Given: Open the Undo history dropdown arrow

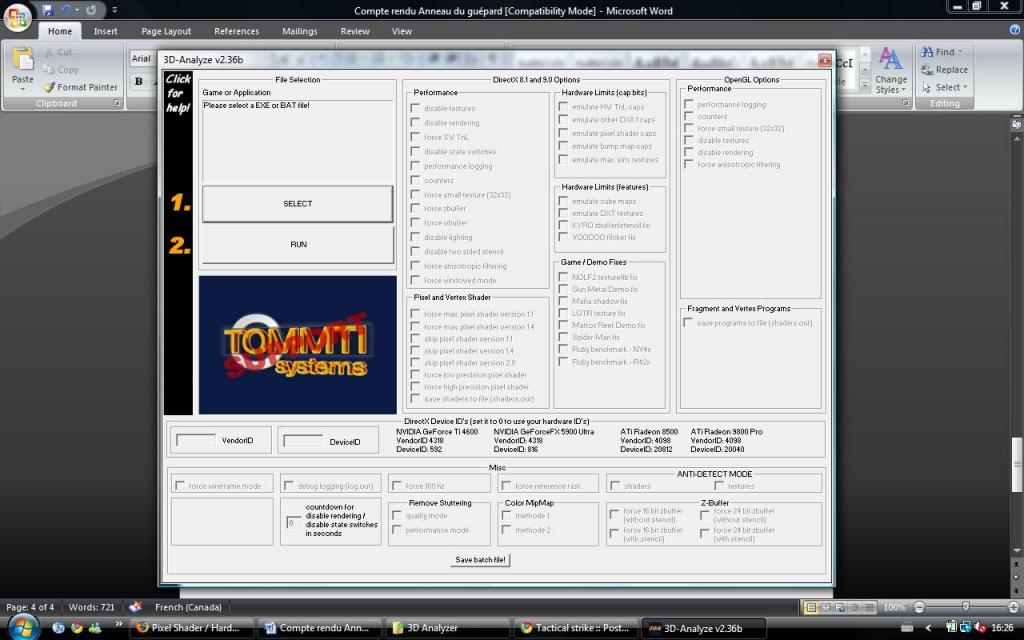Looking at the screenshot, I should click(77, 10).
